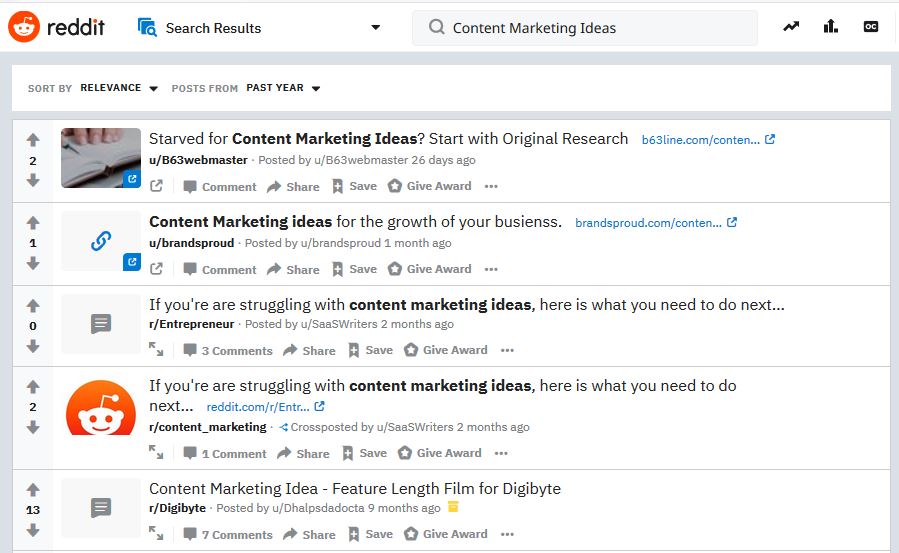This screenshot has height=553, width=899.
Task: Click the search magnifier icon
Action: click(x=436, y=27)
